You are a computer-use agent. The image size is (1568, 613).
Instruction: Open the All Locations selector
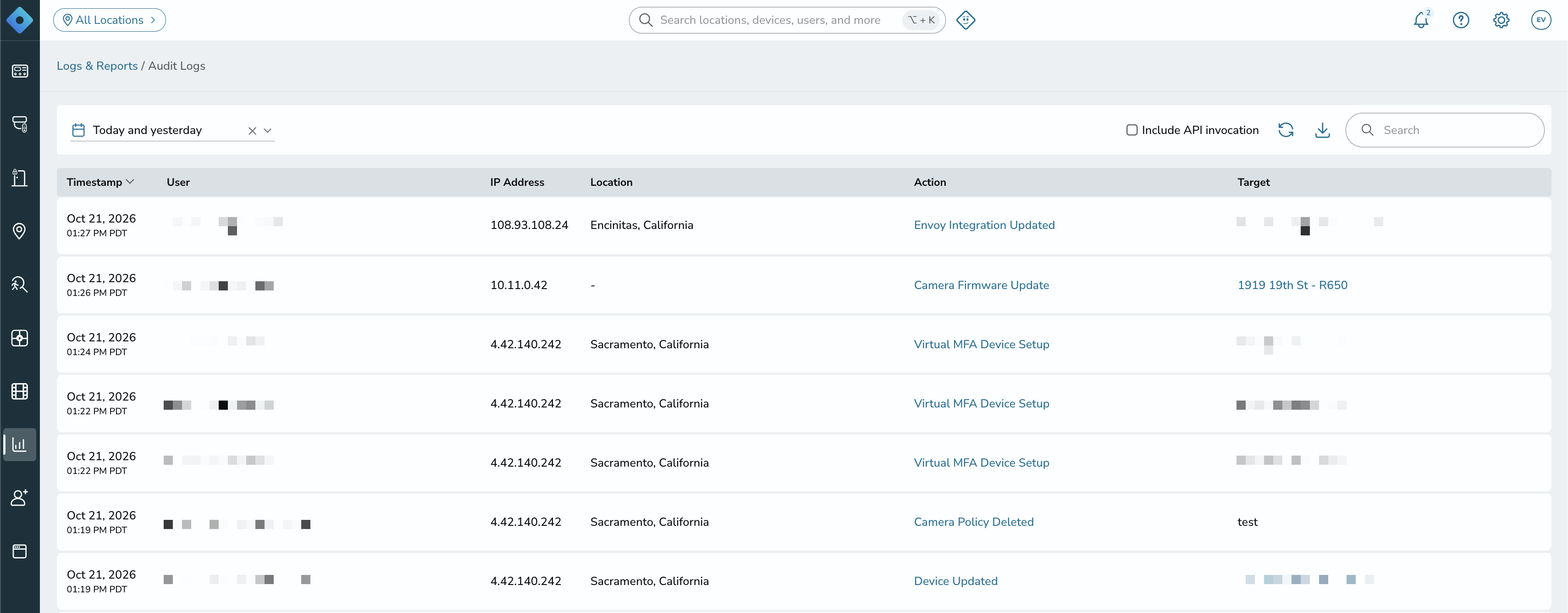pyautogui.click(x=110, y=20)
